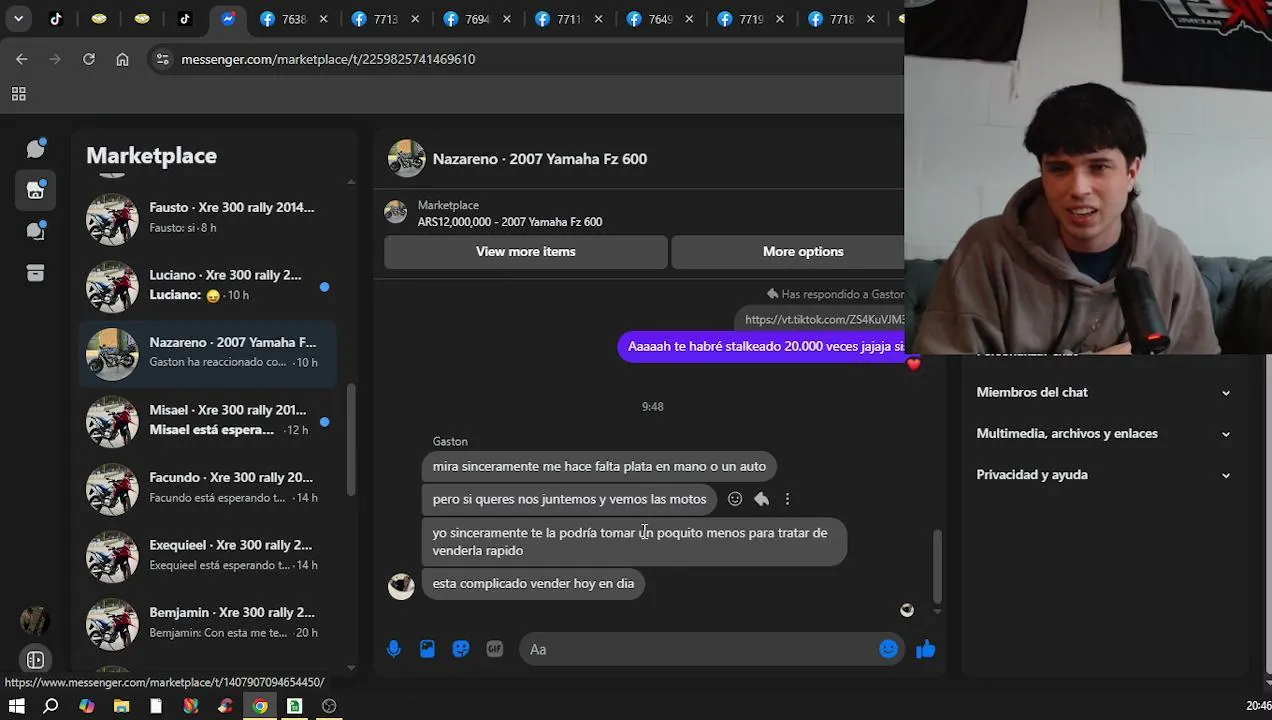Image resolution: width=1272 pixels, height=720 pixels.
Task: Expand Miembros del chat section
Action: (1104, 392)
